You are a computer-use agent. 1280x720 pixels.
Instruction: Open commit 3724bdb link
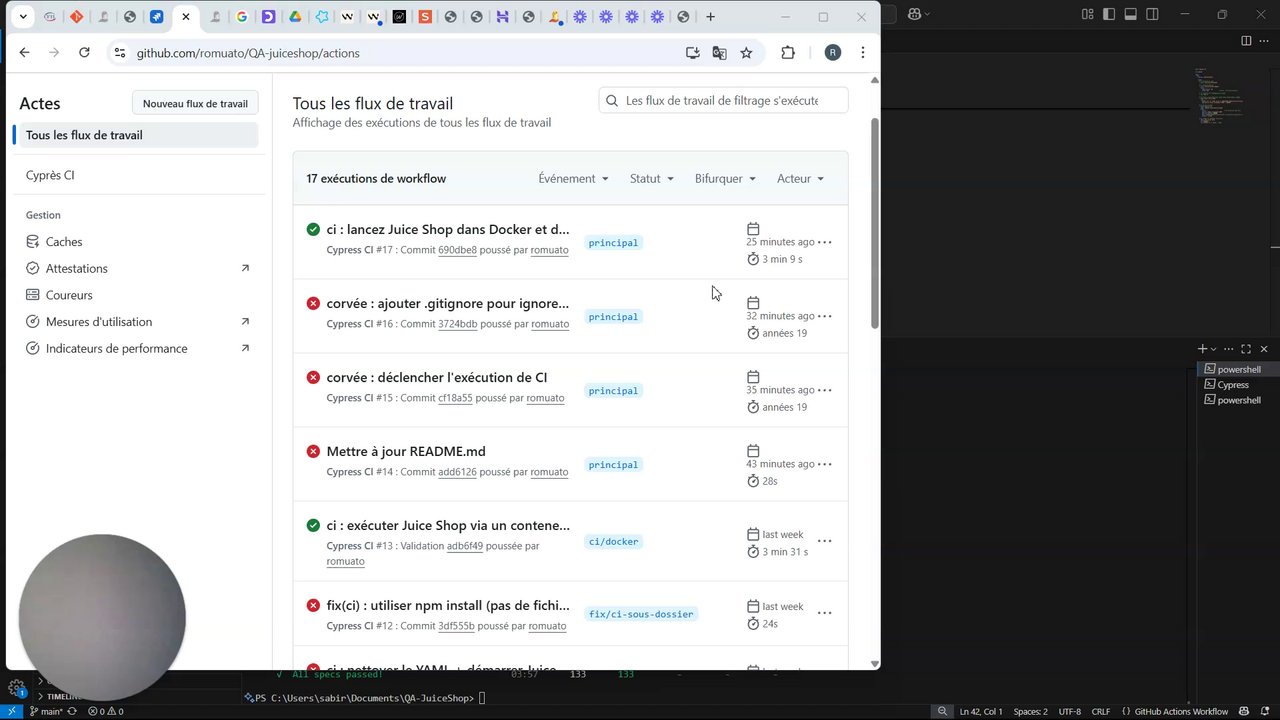457,324
